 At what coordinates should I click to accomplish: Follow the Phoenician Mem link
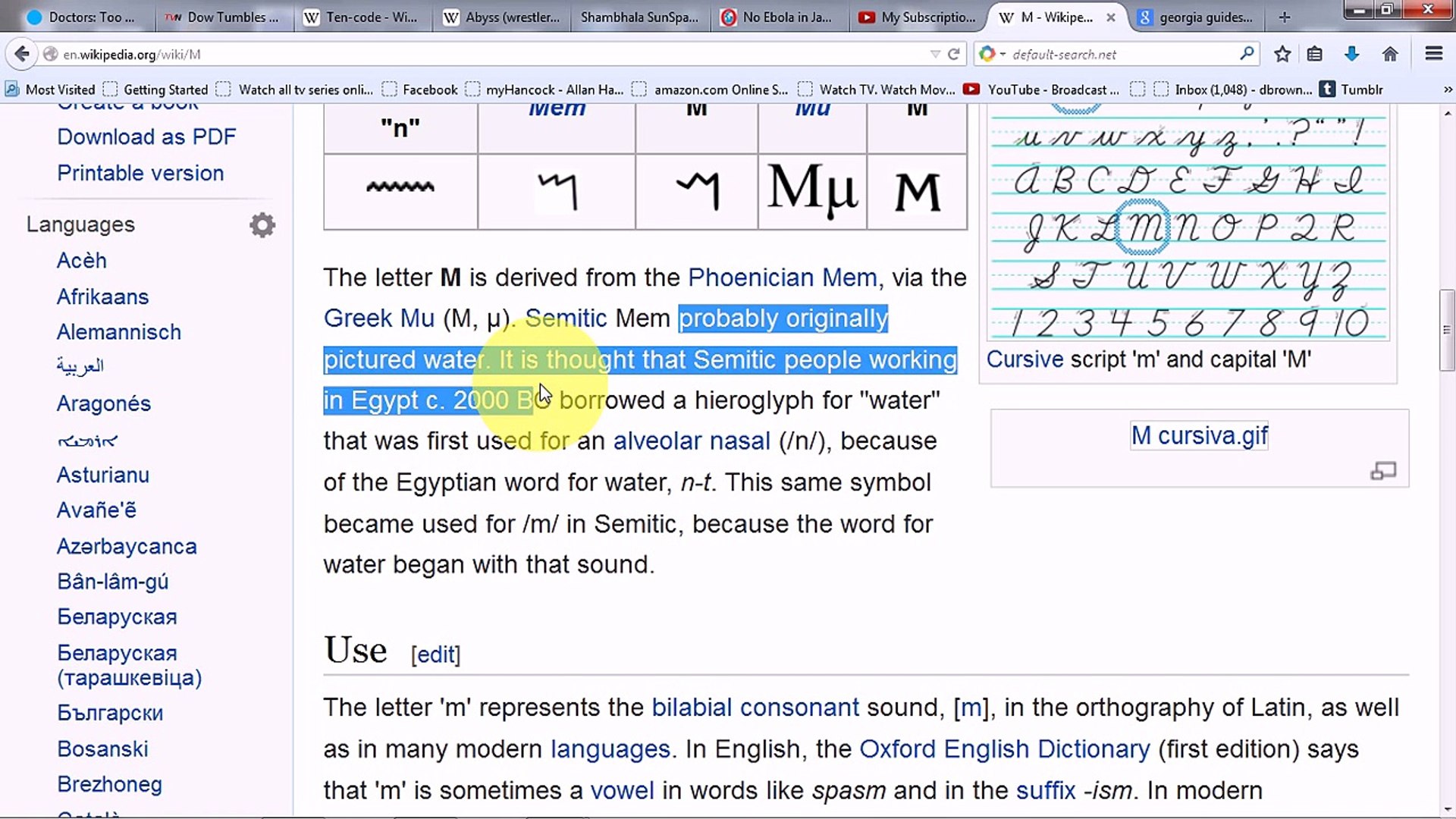pyautogui.click(x=782, y=278)
